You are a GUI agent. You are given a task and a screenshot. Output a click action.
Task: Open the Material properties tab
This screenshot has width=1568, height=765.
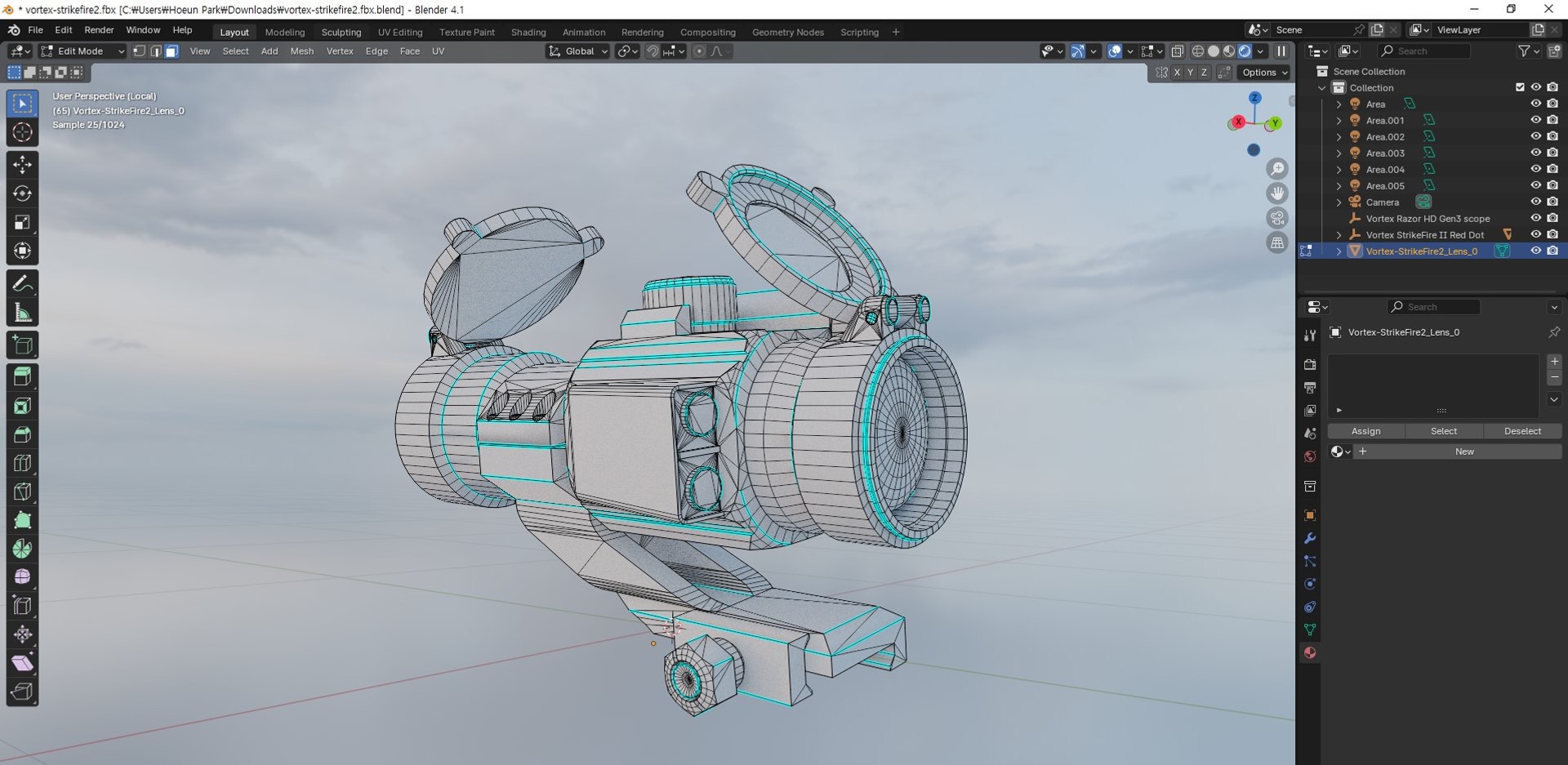1310,652
